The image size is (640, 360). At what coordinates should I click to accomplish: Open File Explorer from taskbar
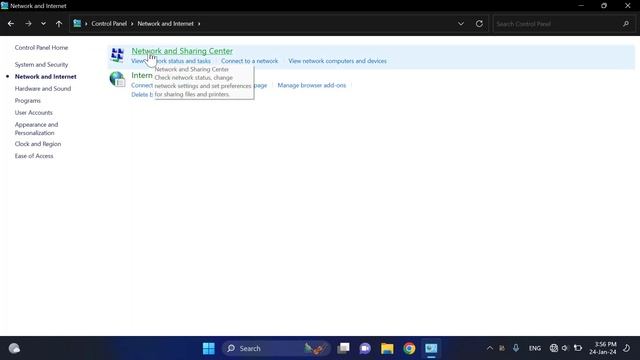coord(387,348)
